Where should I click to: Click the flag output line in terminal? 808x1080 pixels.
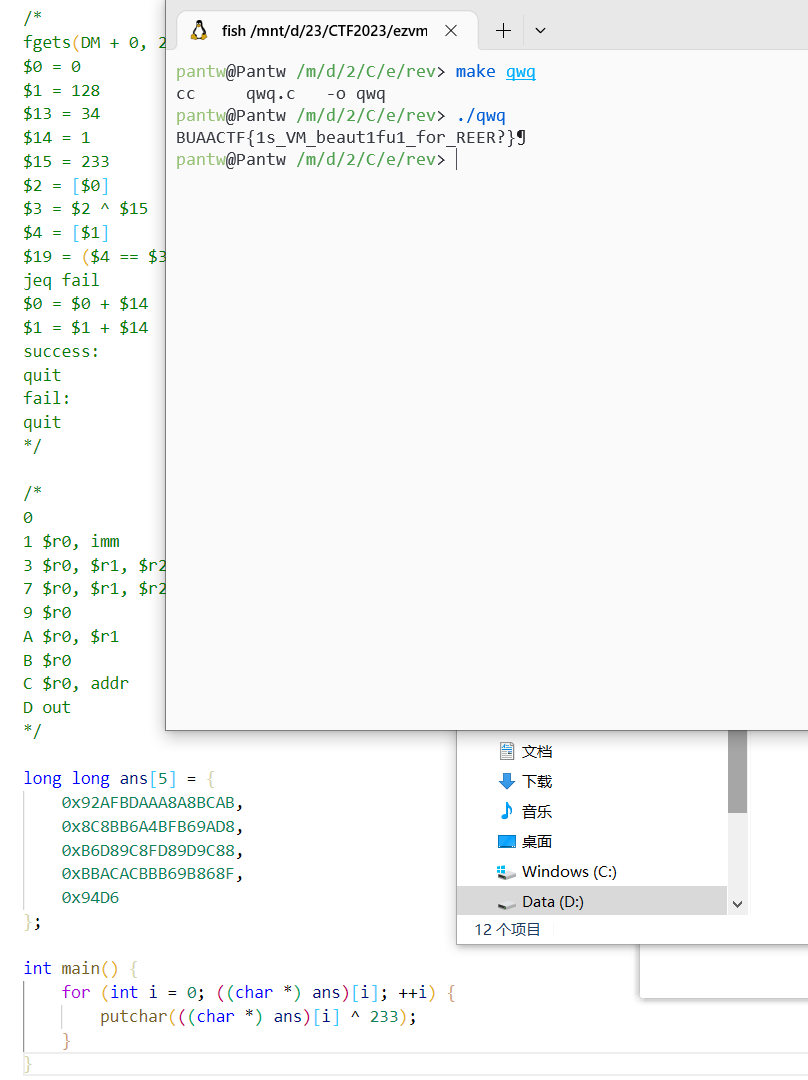[x=350, y=138]
